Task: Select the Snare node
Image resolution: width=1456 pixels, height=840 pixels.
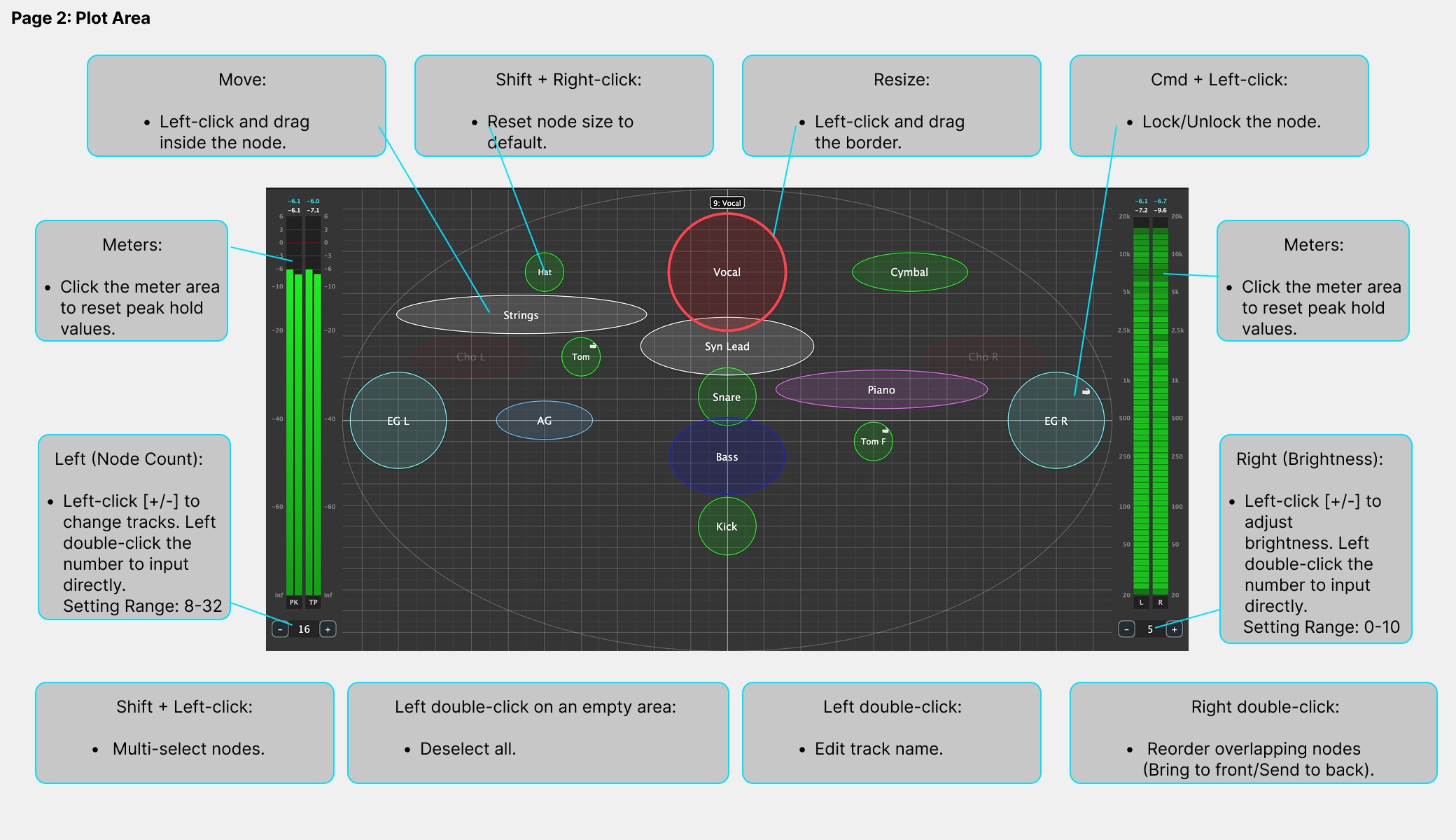Action: [727, 397]
